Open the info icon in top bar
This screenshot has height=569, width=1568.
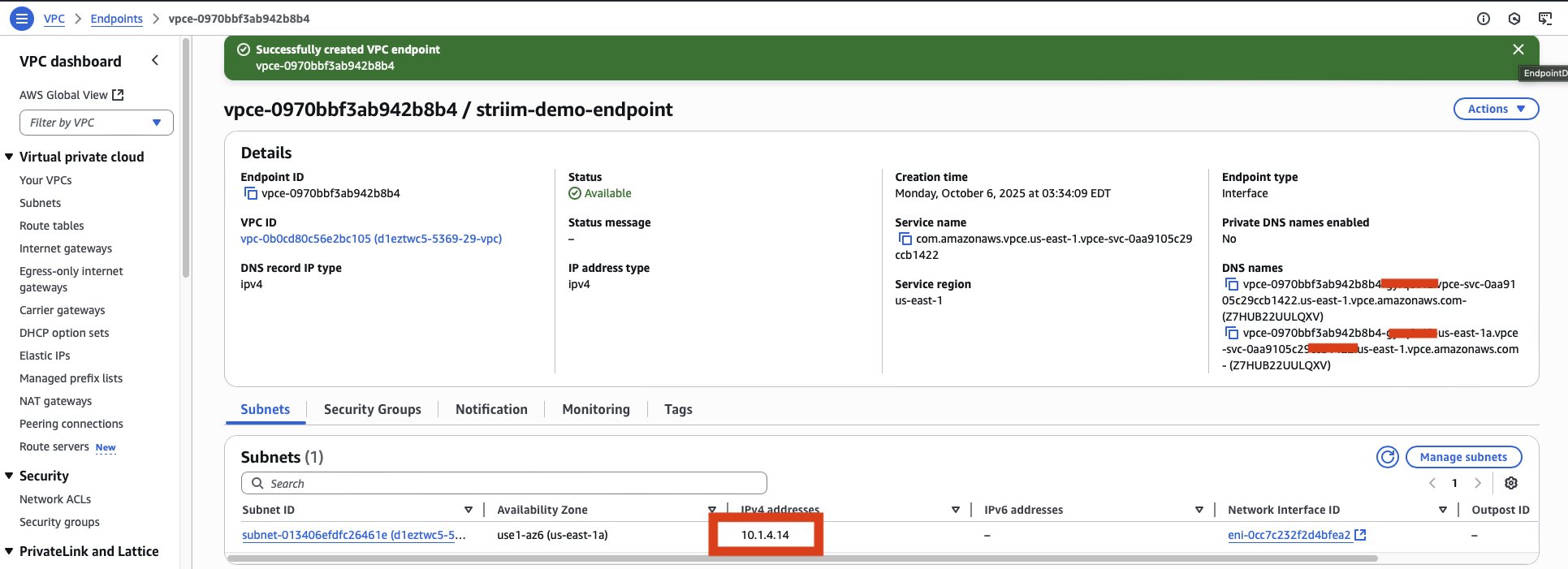pos(1483,19)
